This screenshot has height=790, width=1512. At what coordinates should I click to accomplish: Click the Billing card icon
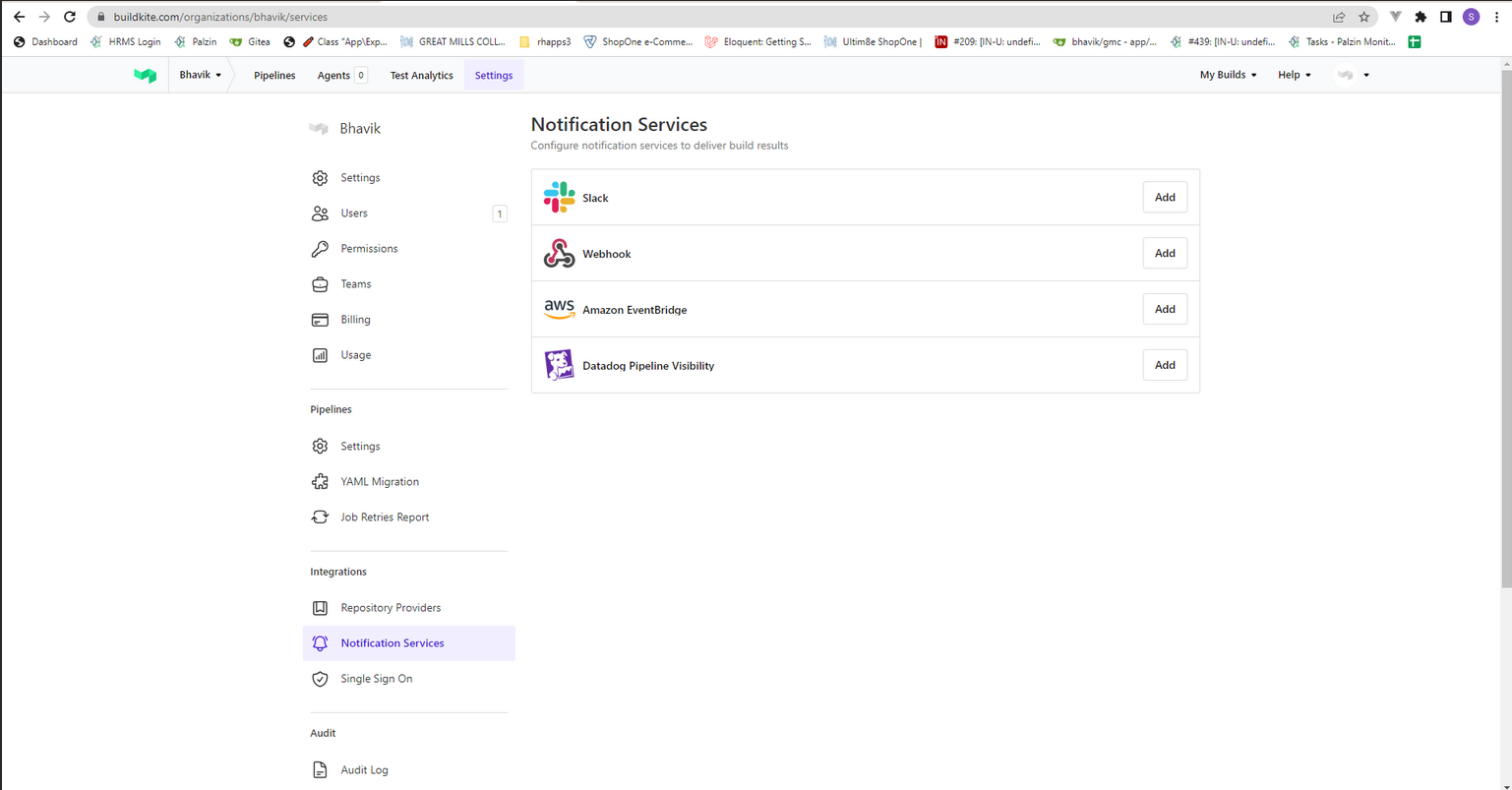pyautogui.click(x=320, y=320)
